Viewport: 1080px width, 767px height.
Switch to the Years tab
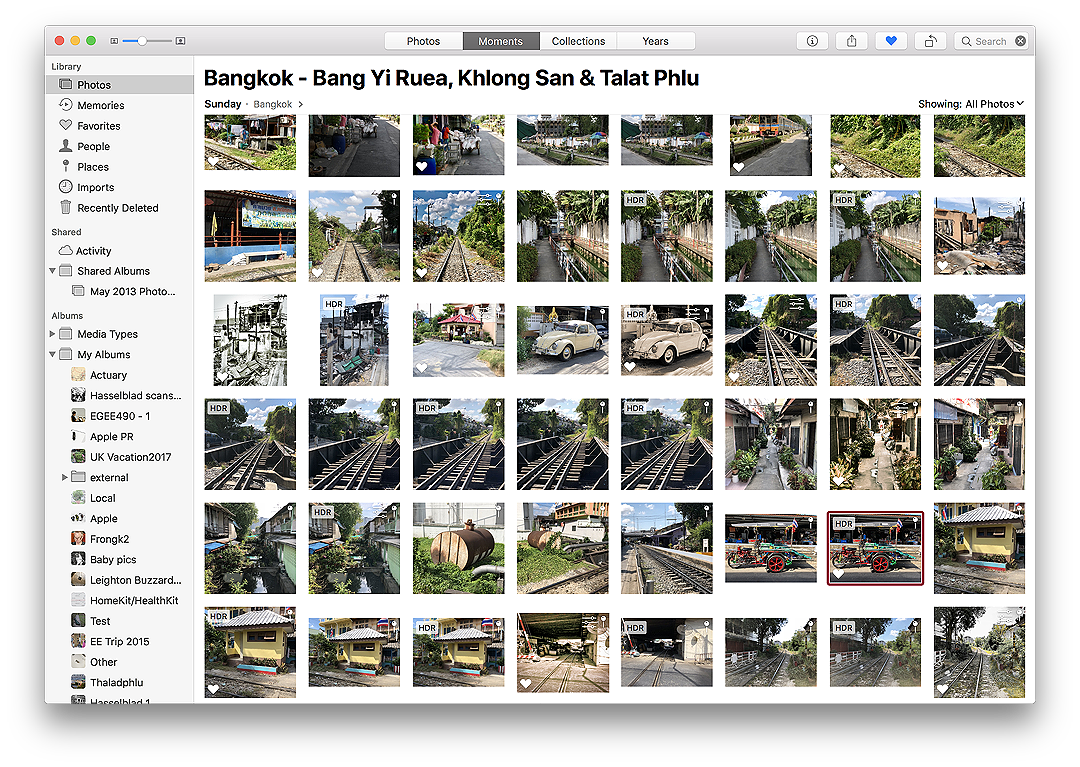tap(655, 41)
